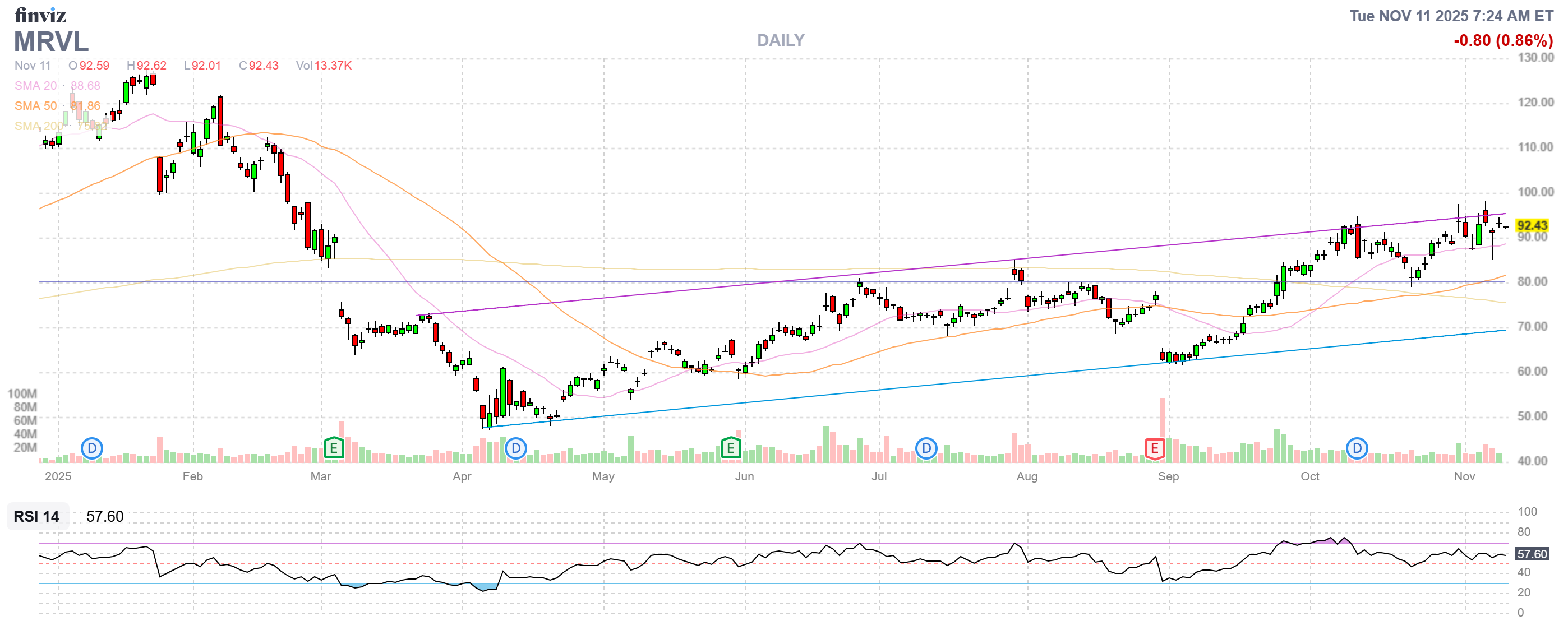Select the RSI value beside the RSI 14 label
This screenshot has width=1568, height=630.
(105, 517)
